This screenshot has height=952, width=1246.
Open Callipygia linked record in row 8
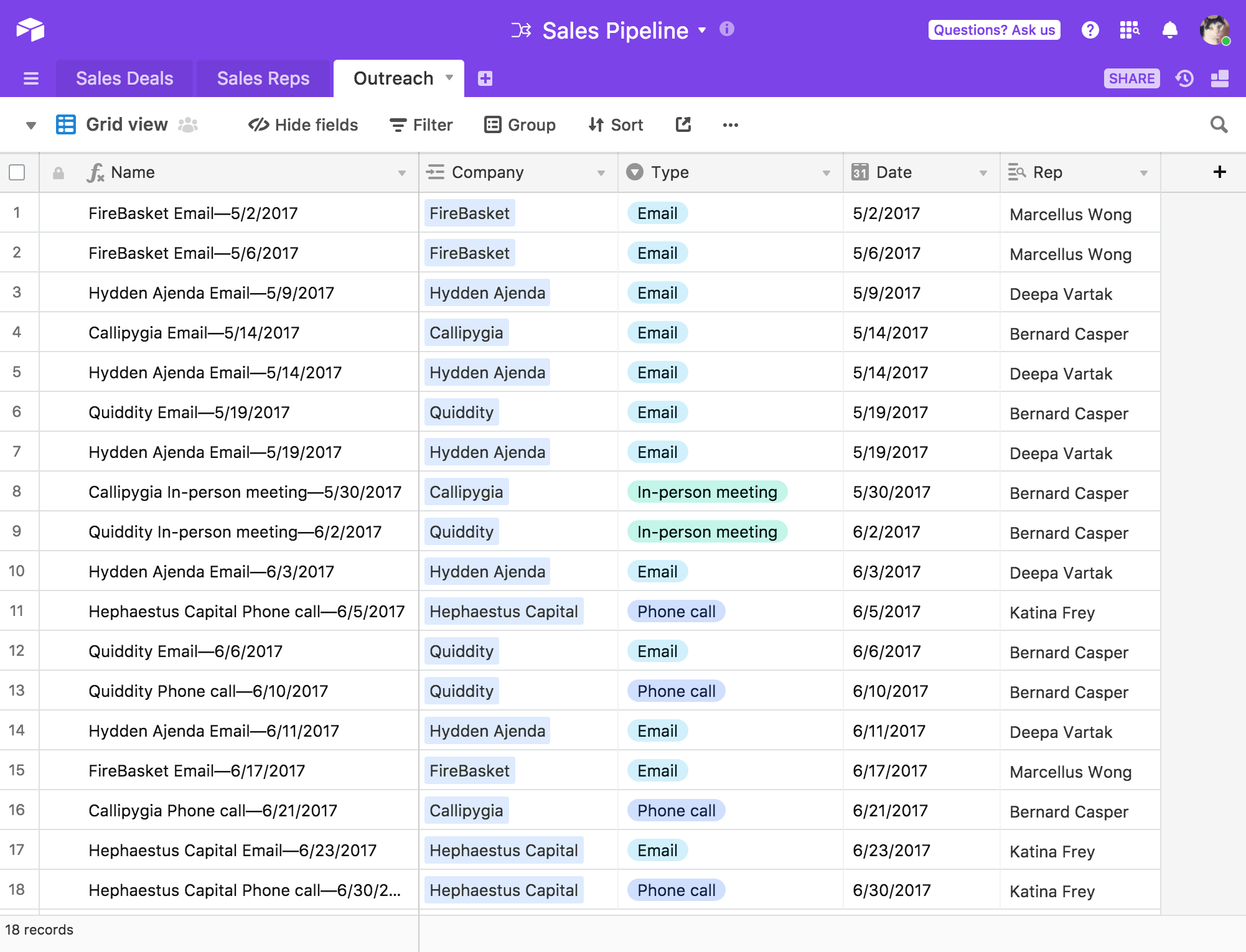pyautogui.click(x=466, y=492)
